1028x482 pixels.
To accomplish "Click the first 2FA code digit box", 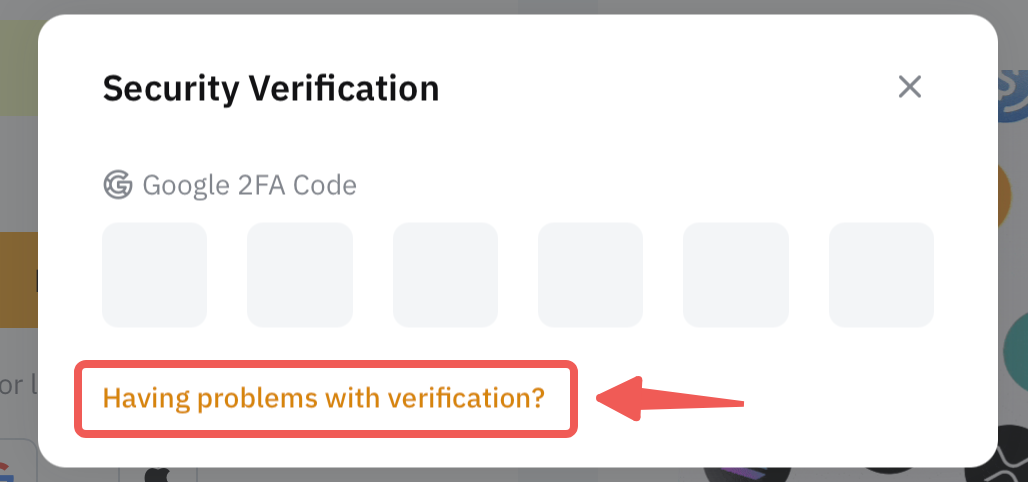I will [x=154, y=275].
